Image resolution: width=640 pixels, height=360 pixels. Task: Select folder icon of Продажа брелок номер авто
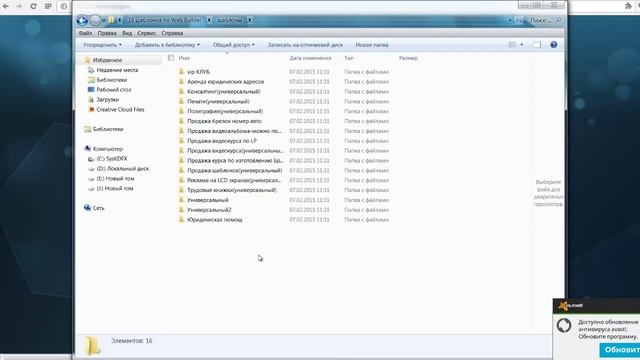182,121
